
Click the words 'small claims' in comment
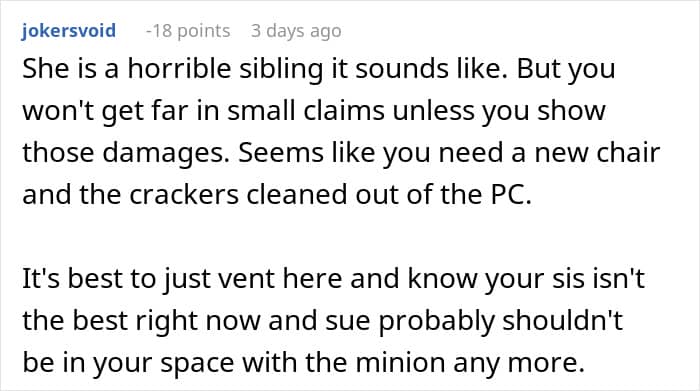click(306, 110)
